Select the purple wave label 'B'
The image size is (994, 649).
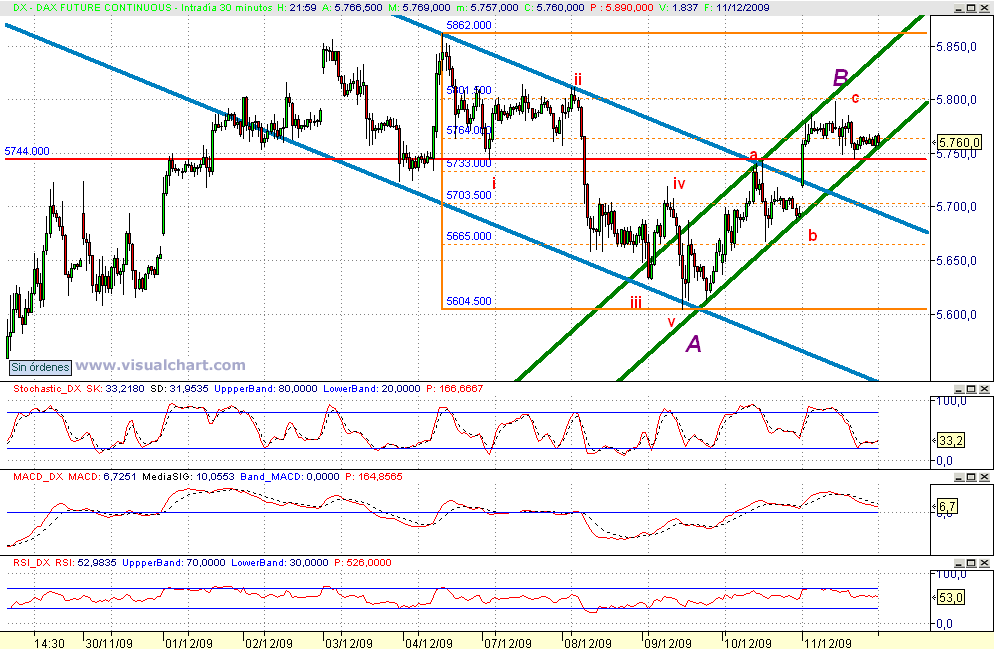[840, 78]
